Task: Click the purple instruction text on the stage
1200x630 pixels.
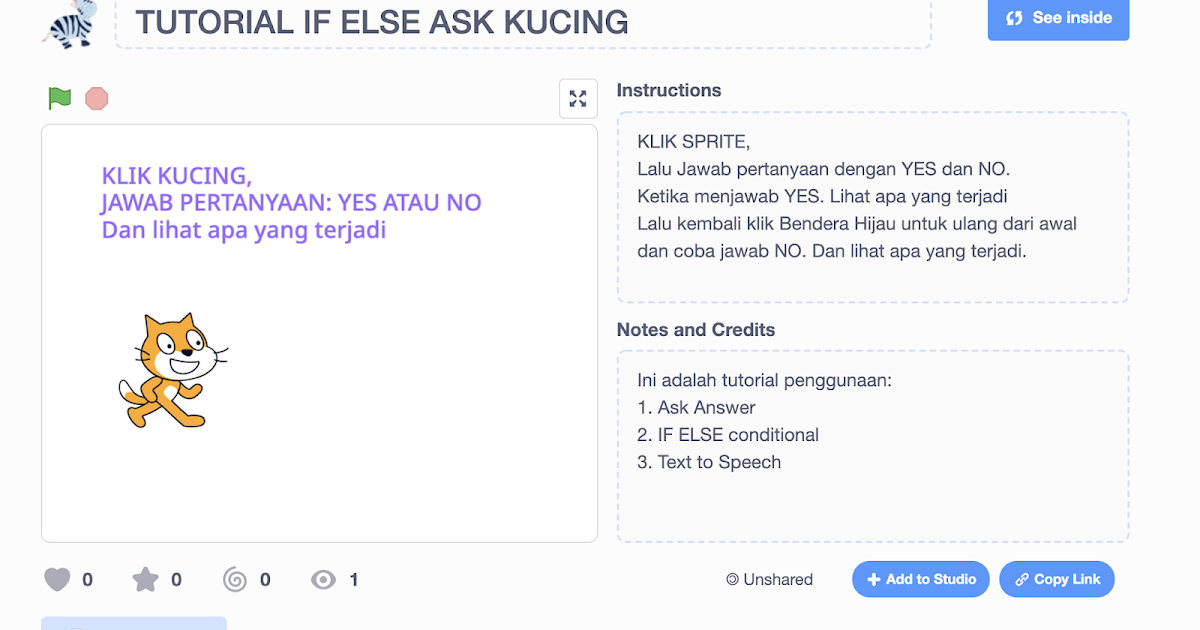Action: [290, 204]
